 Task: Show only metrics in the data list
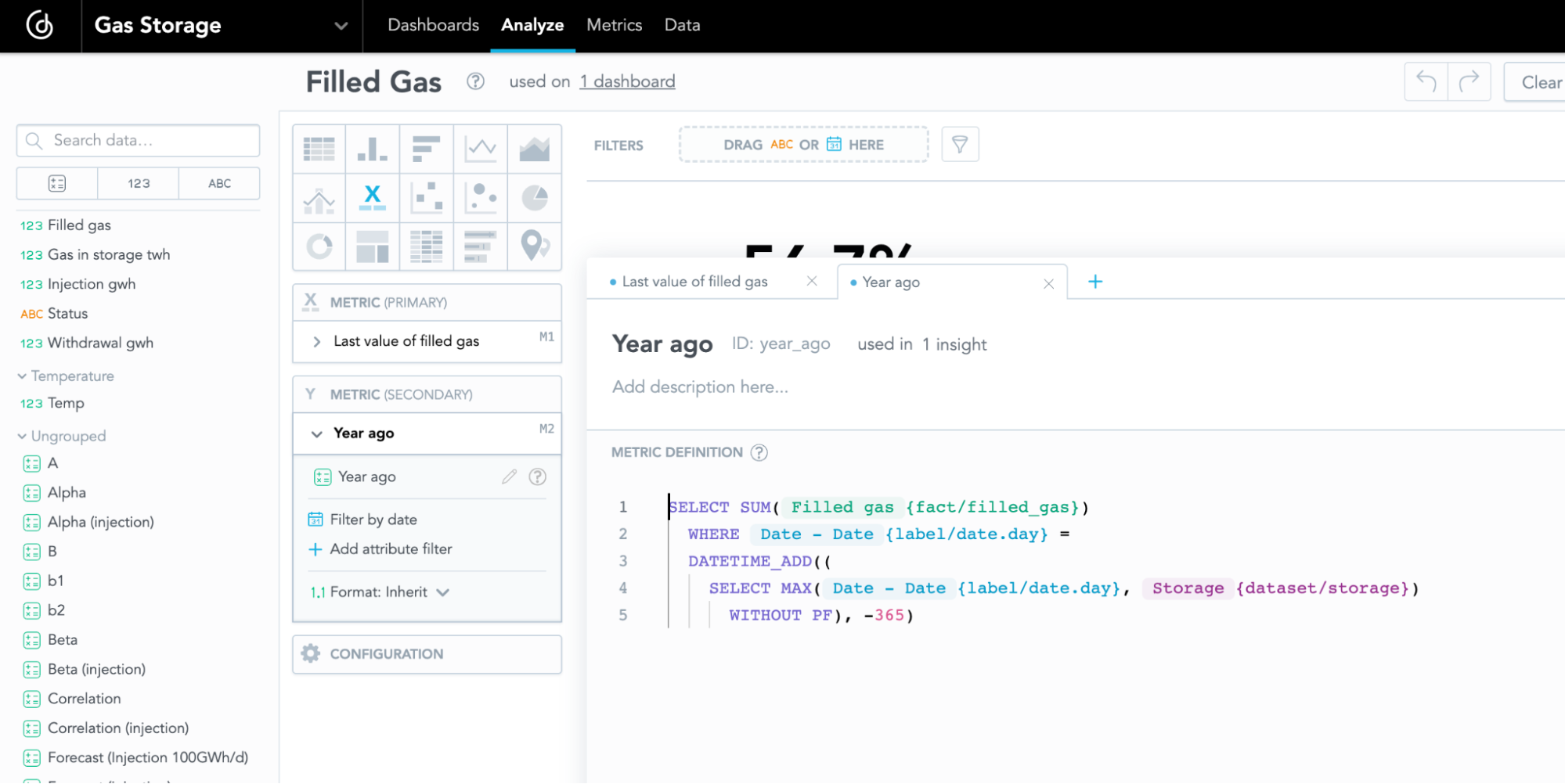click(57, 183)
